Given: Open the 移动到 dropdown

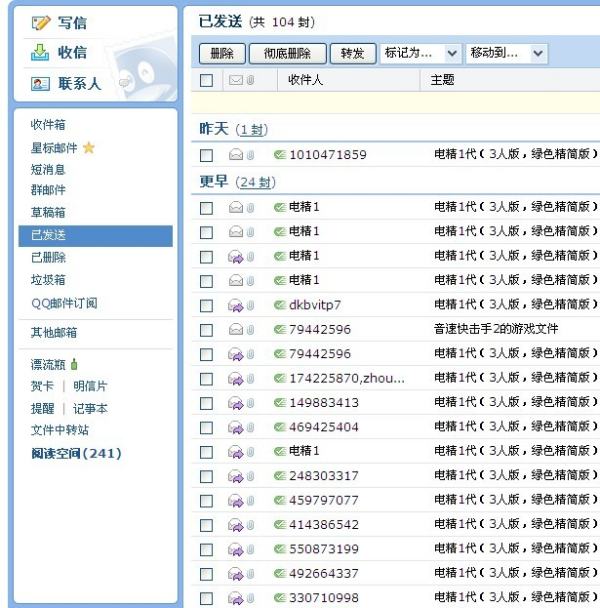Looking at the screenshot, I should (507, 53).
